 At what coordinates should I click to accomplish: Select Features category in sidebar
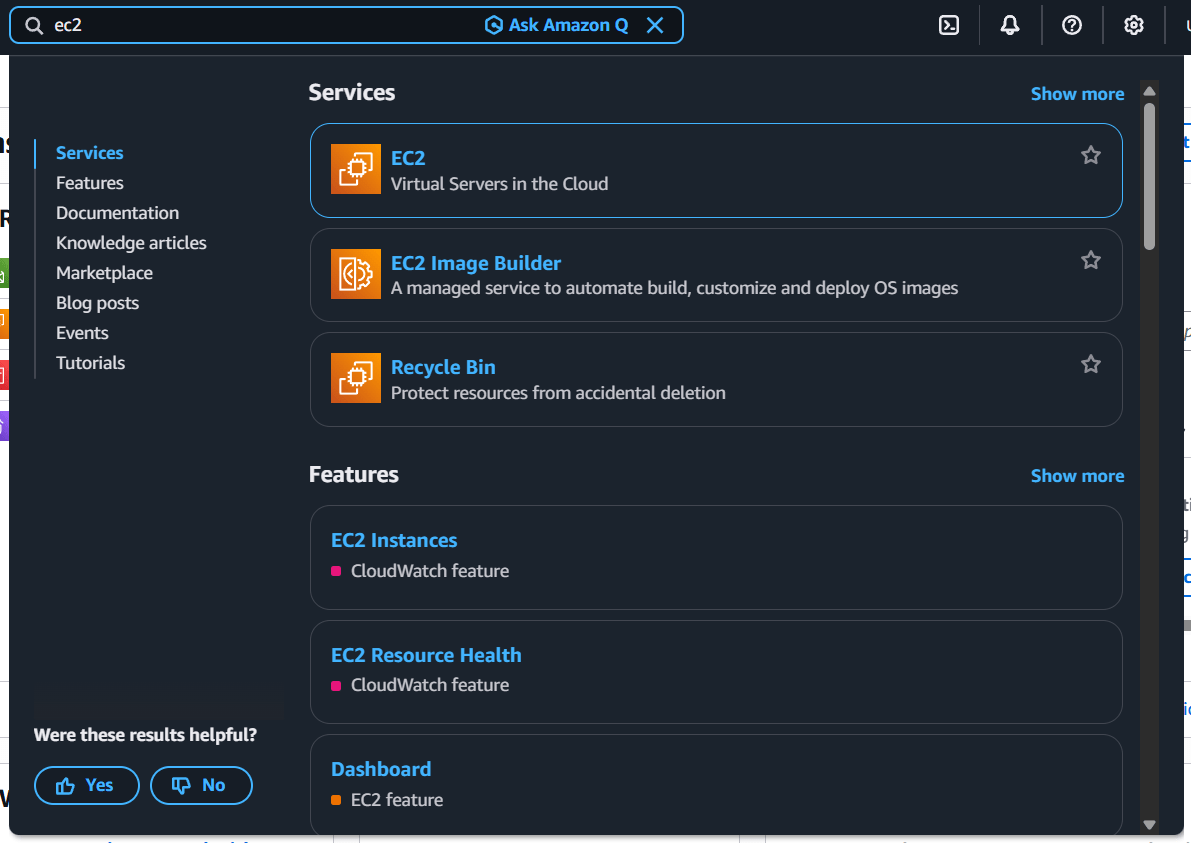click(90, 183)
